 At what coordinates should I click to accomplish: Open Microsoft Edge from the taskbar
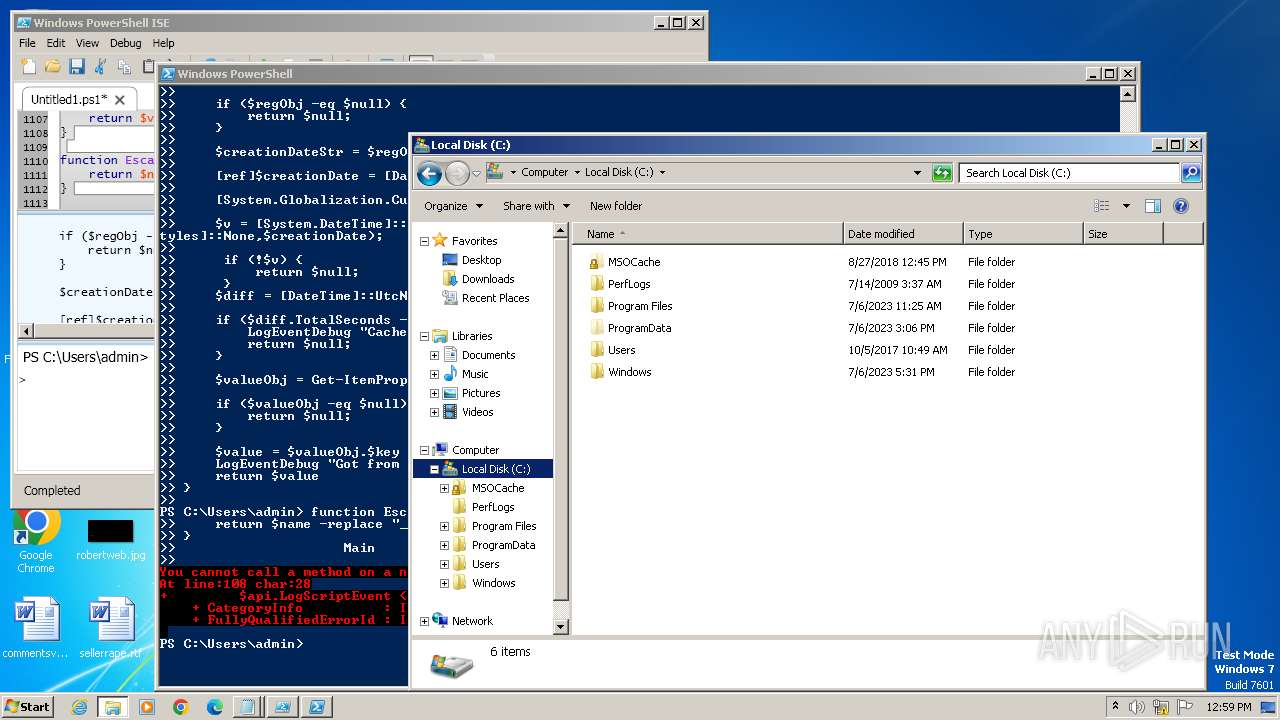[x=214, y=706]
